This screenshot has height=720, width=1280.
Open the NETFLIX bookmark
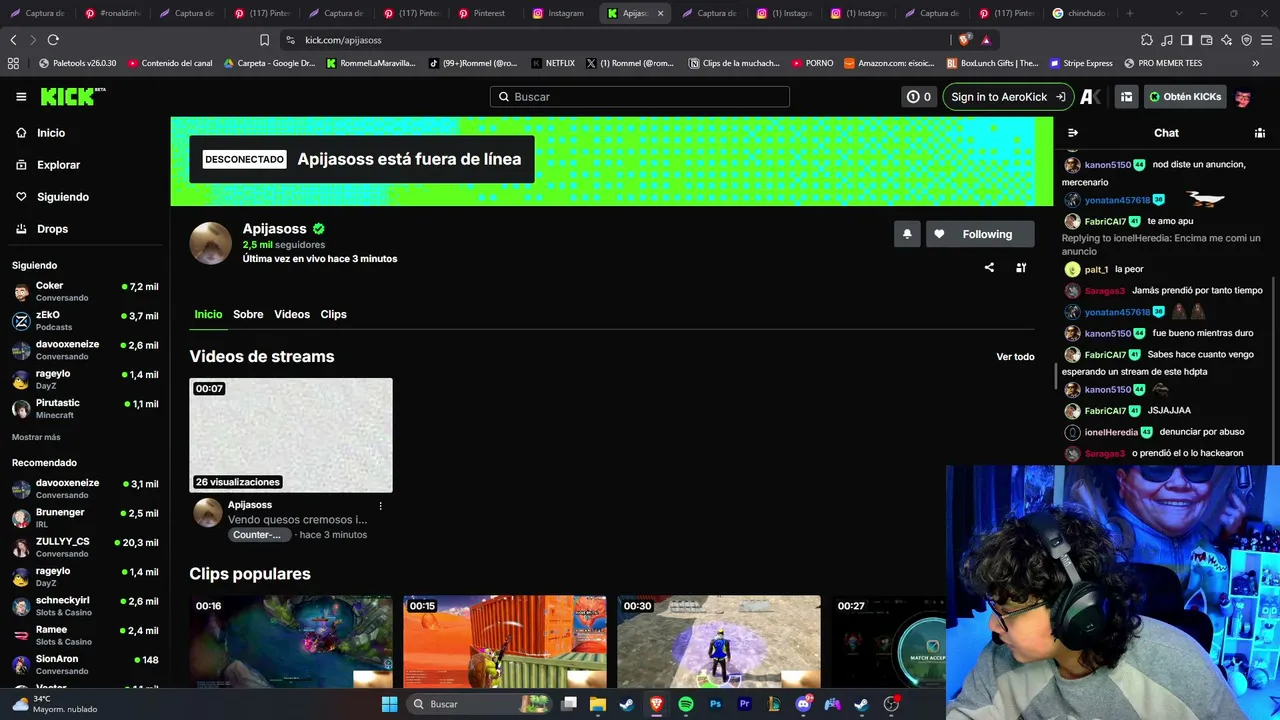point(553,63)
